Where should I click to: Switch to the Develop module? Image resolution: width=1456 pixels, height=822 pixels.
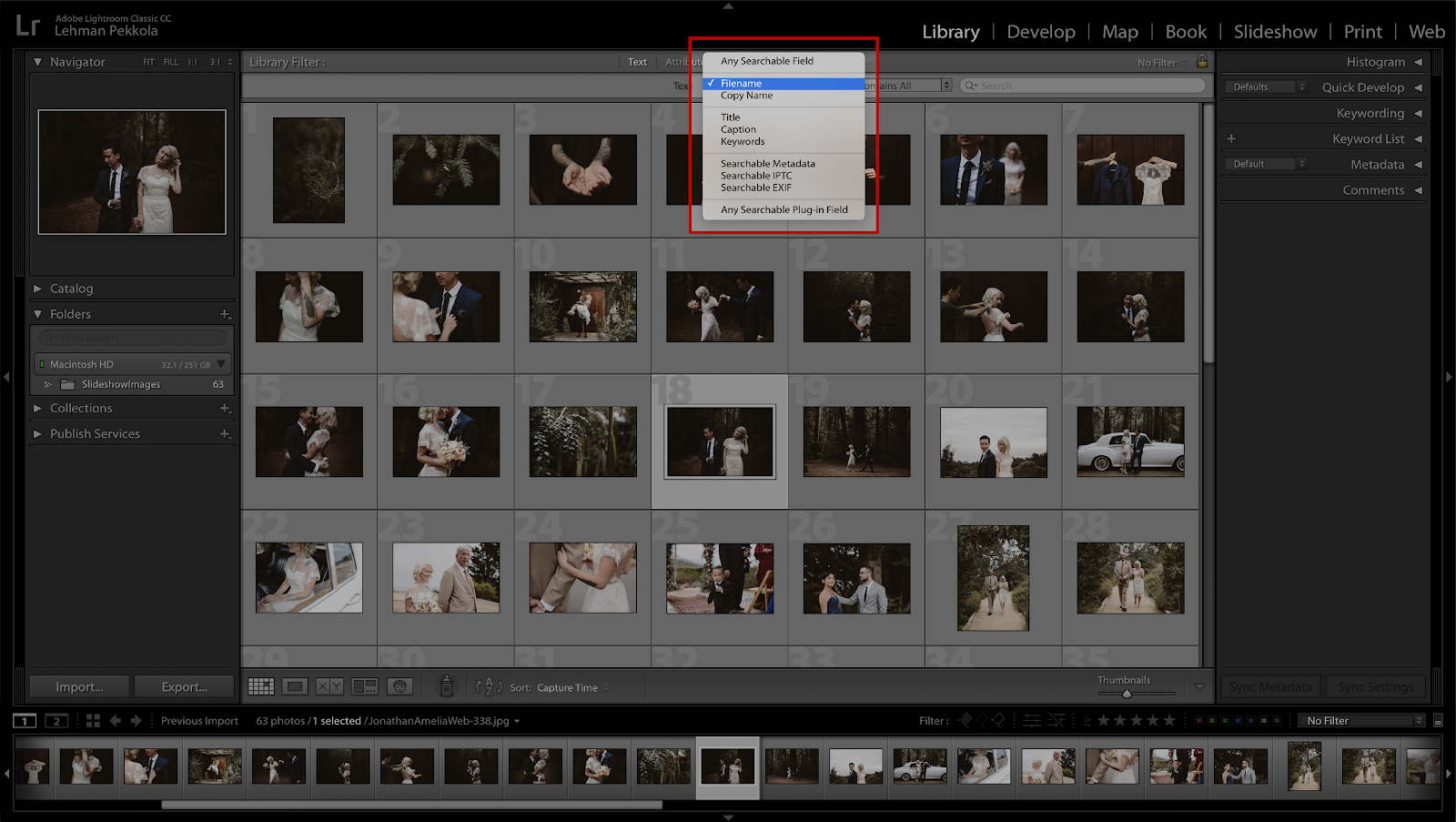[1040, 32]
